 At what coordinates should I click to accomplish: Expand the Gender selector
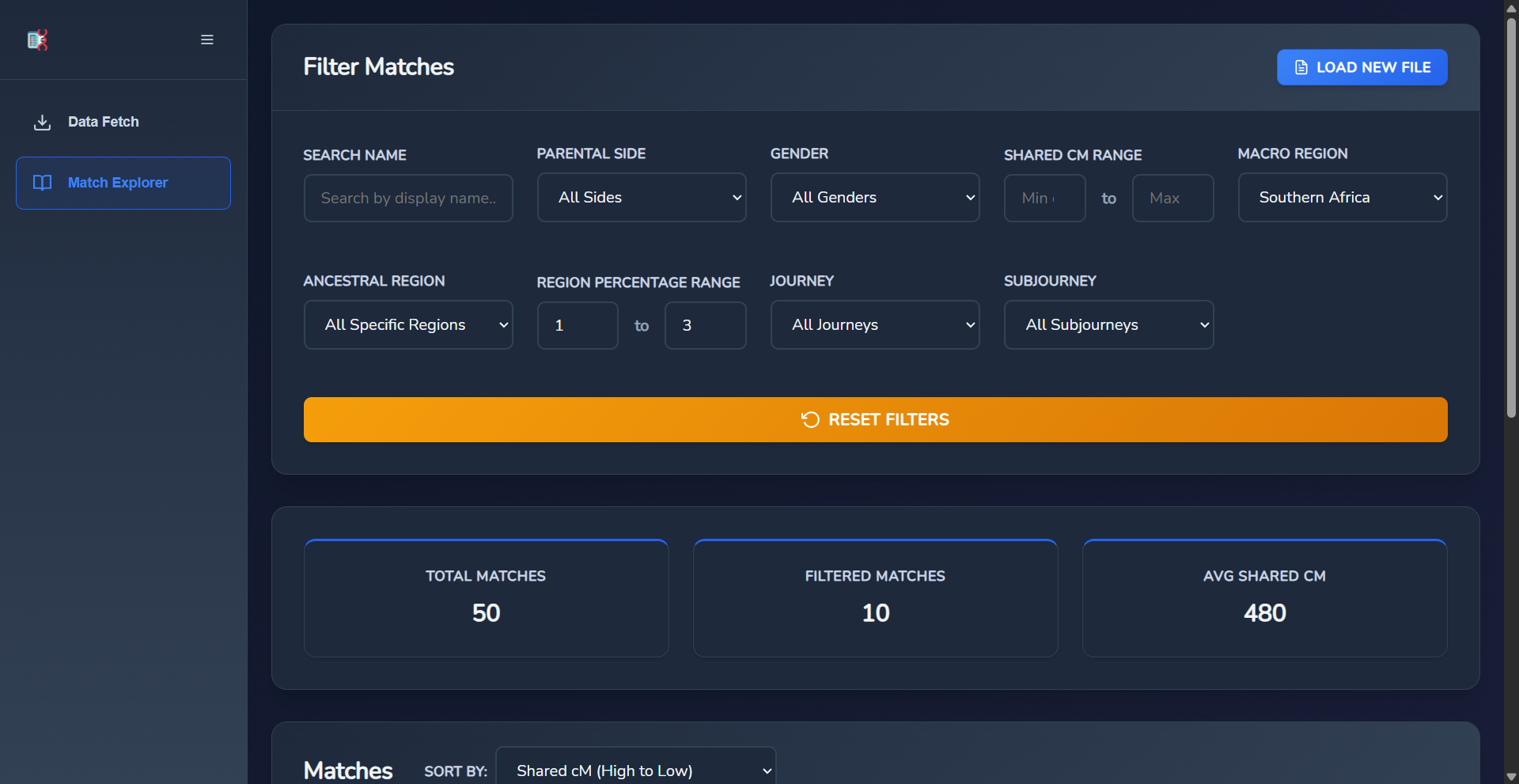[875, 198]
